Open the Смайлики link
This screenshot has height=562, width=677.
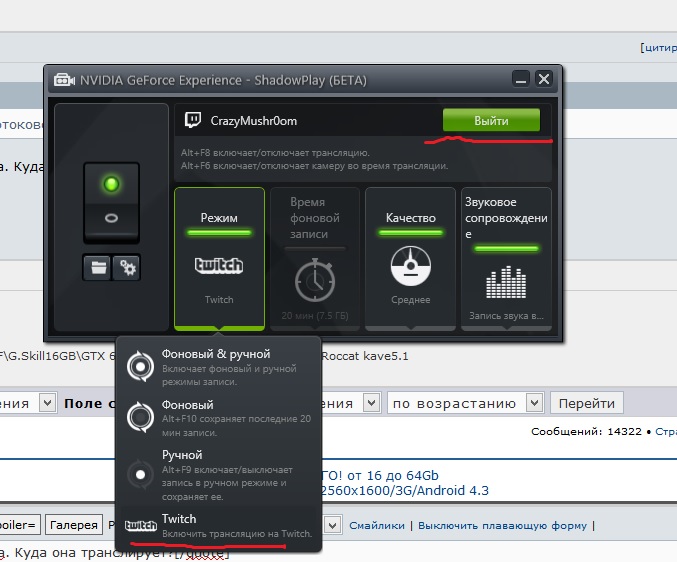coord(377,525)
